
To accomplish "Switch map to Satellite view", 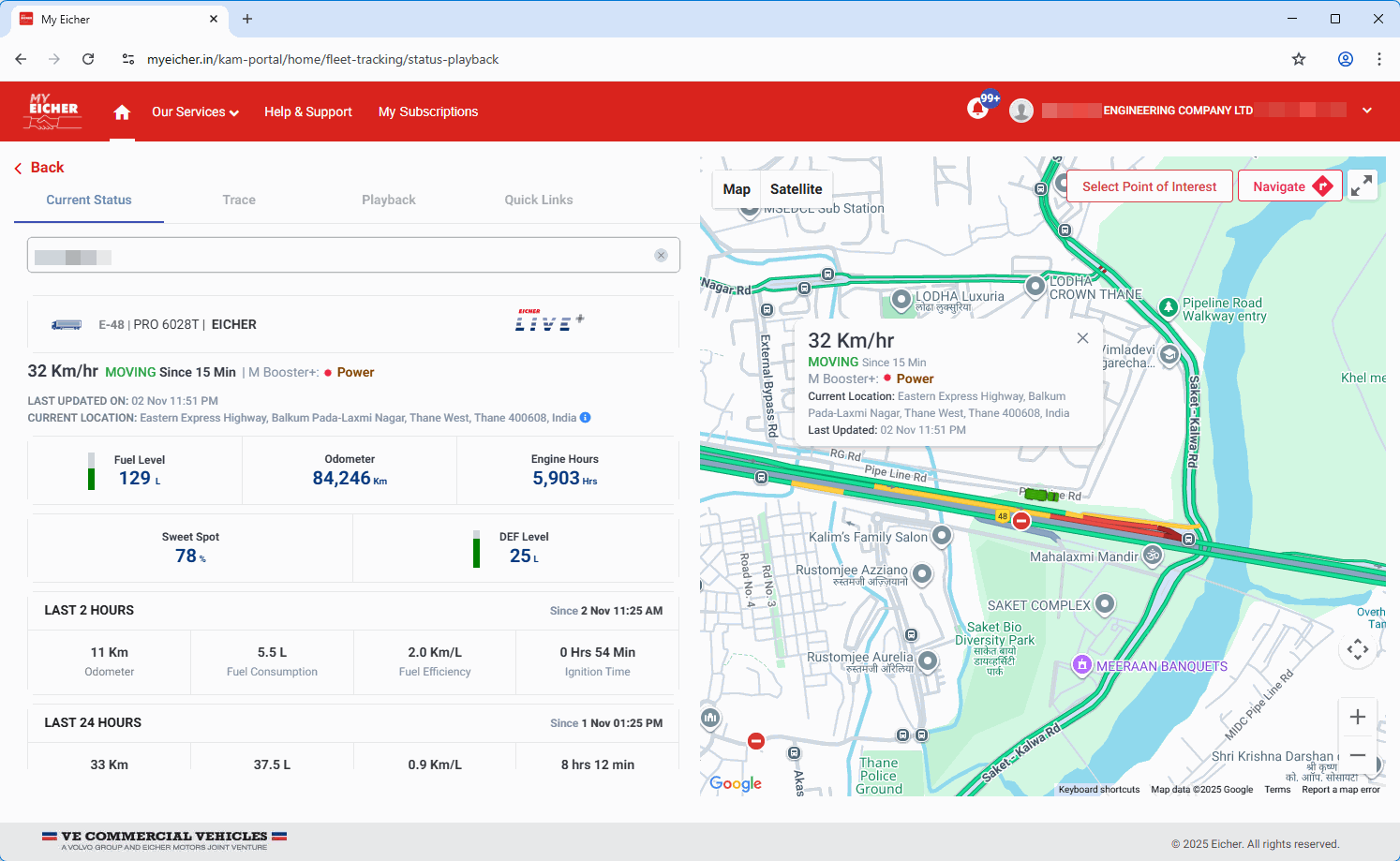I will tap(797, 189).
